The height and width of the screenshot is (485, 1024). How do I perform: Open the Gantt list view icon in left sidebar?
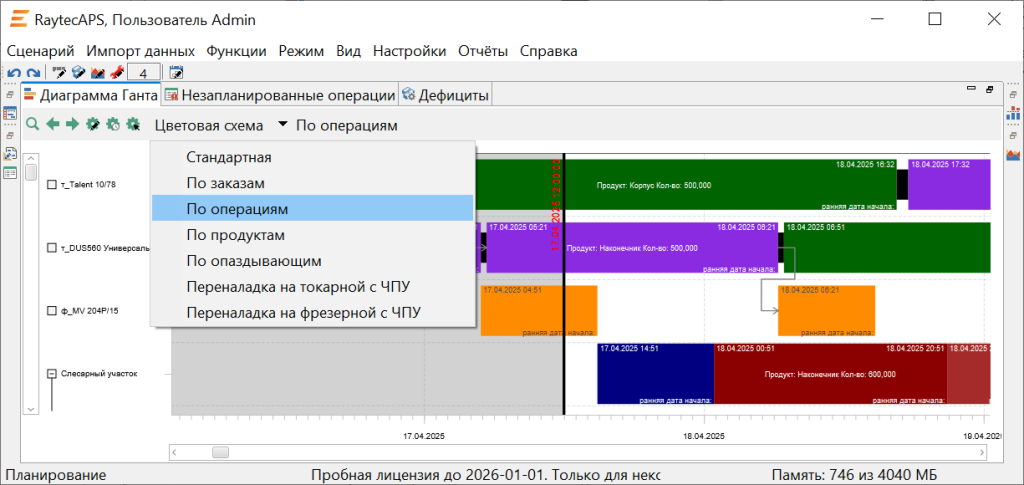10,114
